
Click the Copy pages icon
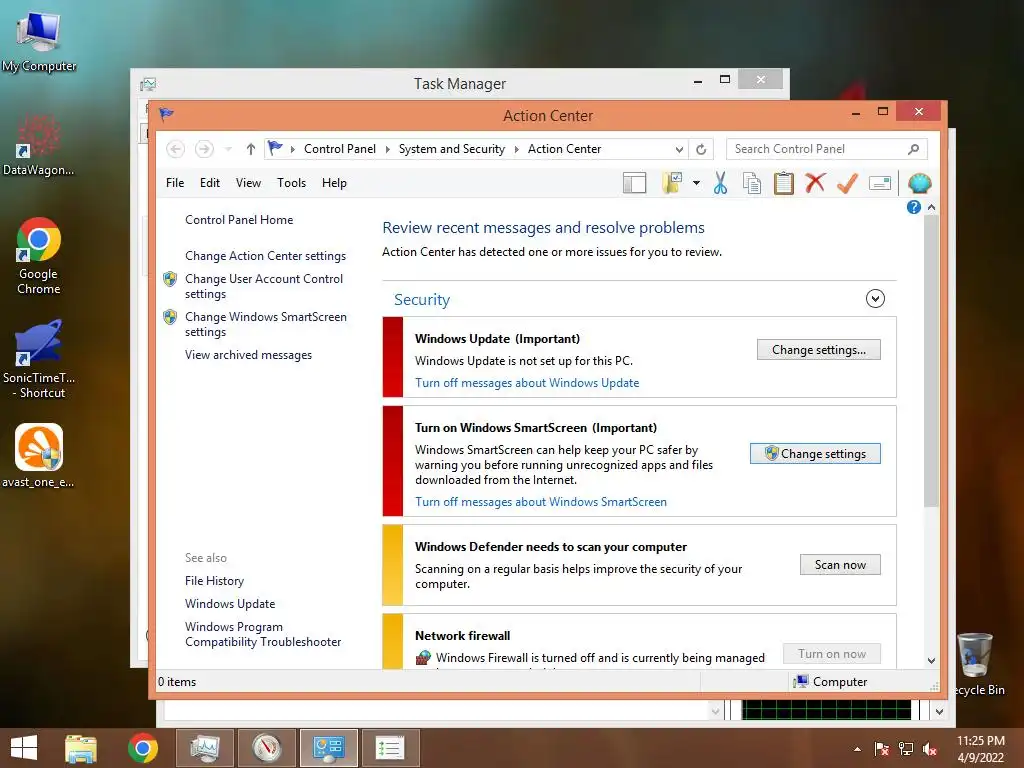tap(752, 184)
